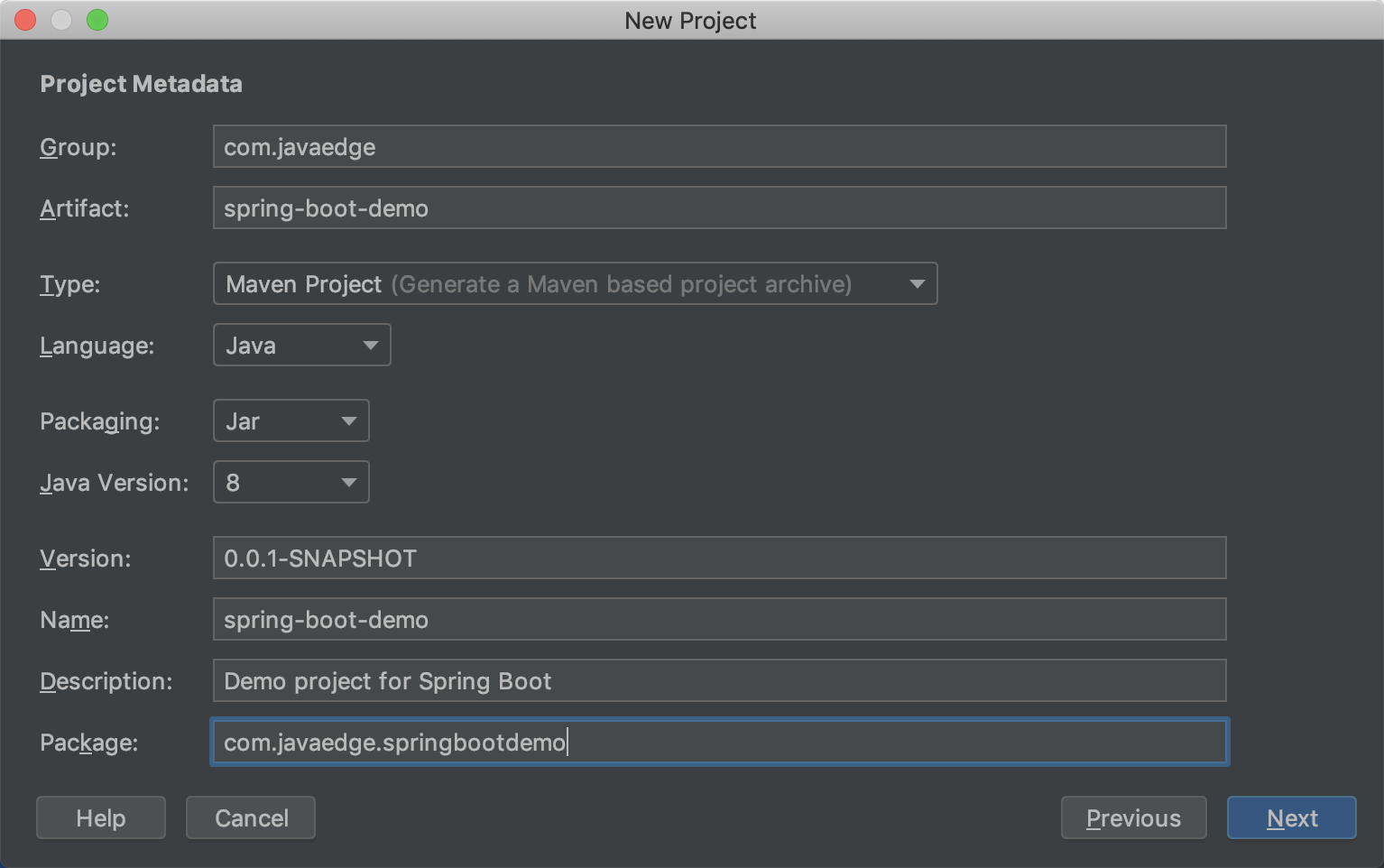Image resolution: width=1384 pixels, height=868 pixels.
Task: Click the Java Version label
Action: [115, 483]
